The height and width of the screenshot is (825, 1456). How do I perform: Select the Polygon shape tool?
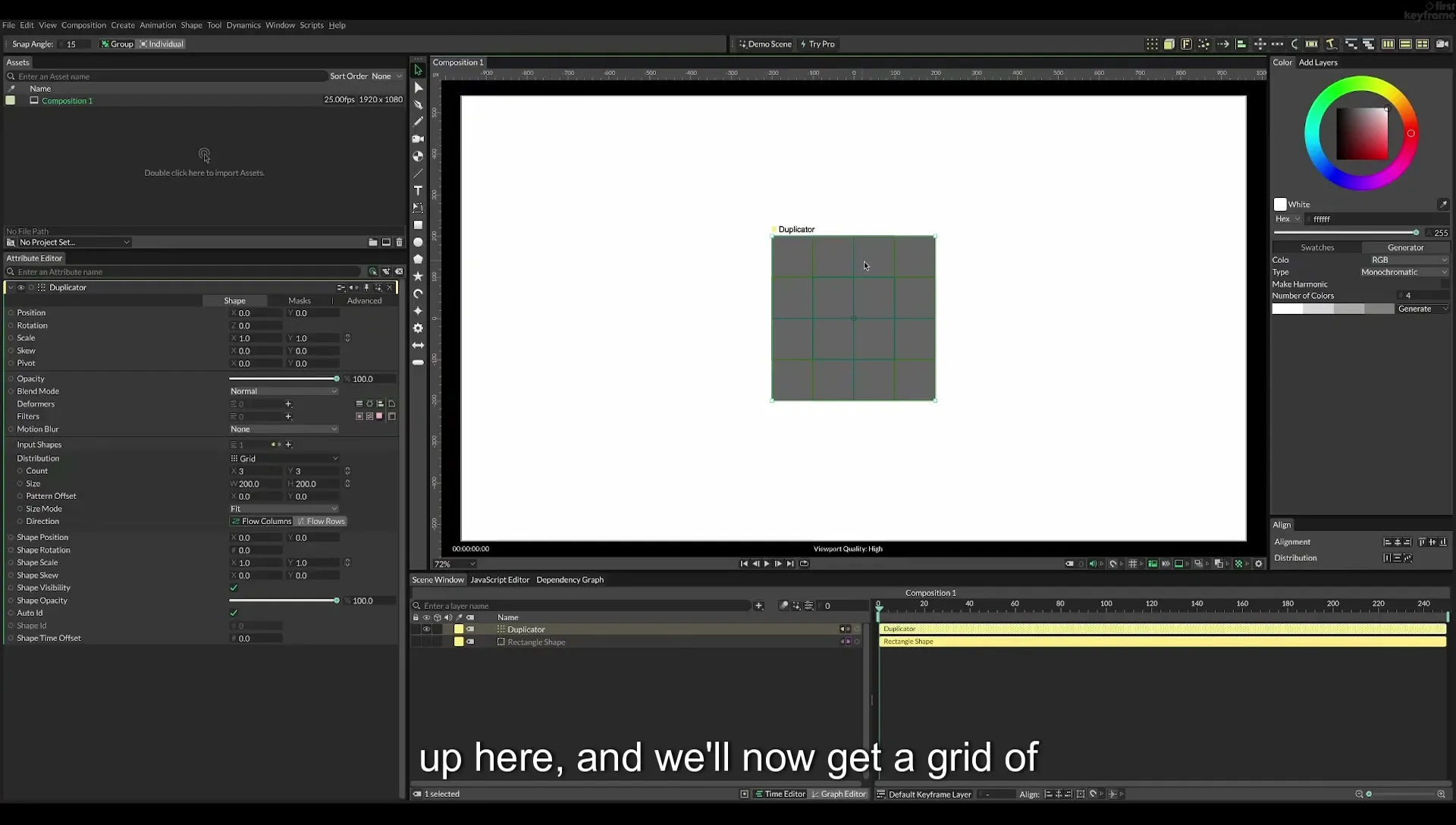click(418, 259)
